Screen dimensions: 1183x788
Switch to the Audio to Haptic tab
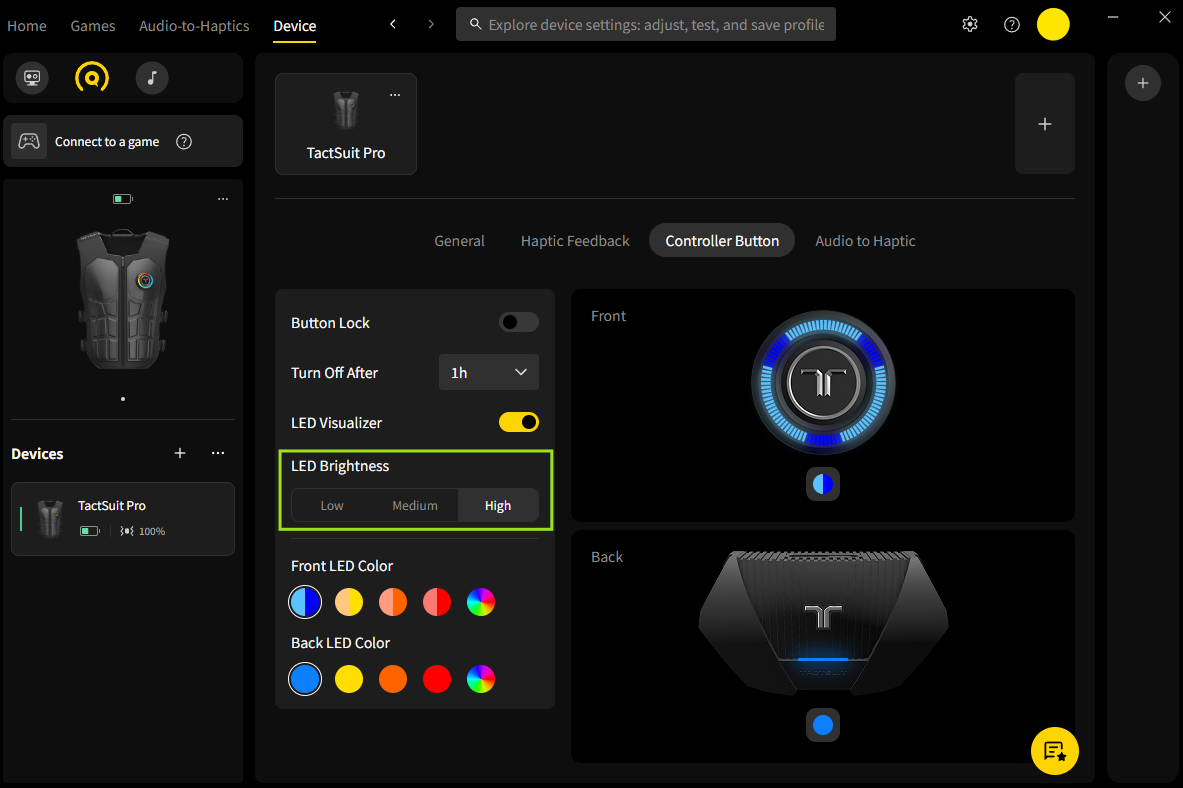865,241
